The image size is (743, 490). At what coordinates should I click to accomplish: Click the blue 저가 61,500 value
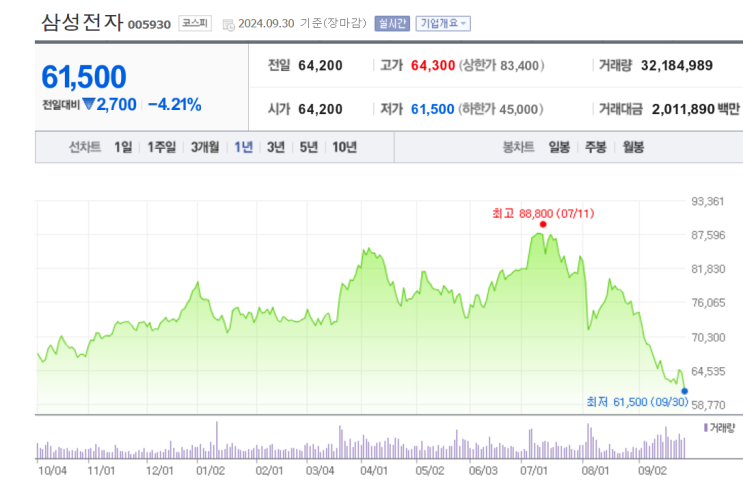pyautogui.click(x=433, y=109)
